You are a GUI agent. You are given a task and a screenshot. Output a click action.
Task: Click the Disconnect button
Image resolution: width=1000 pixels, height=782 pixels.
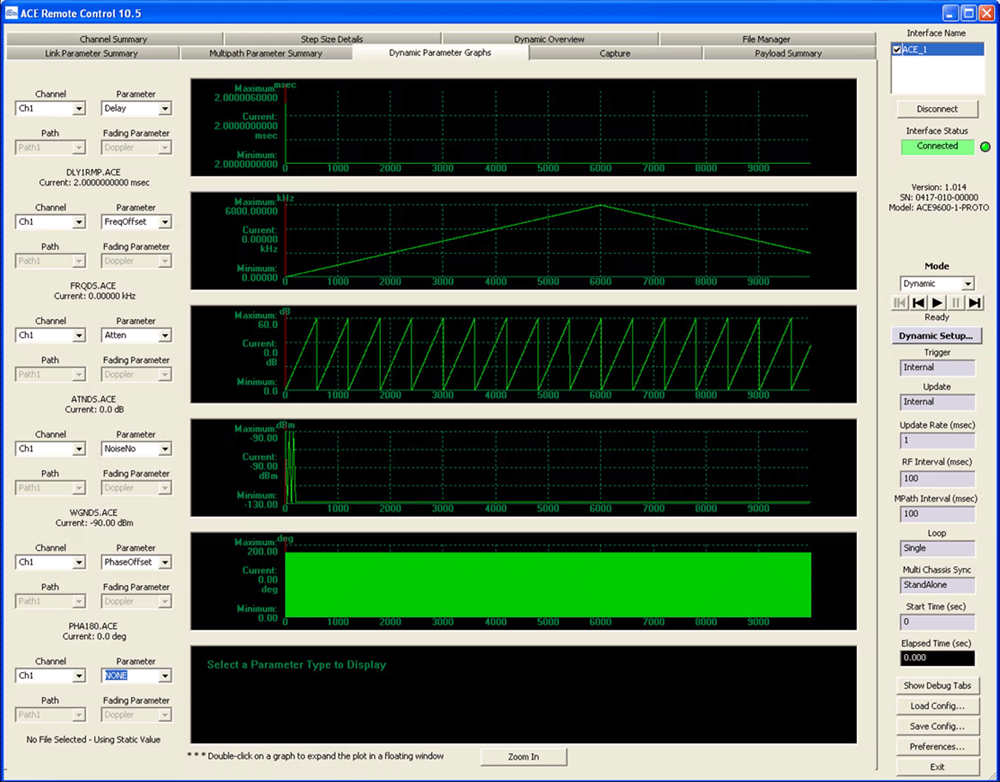pyautogui.click(x=937, y=109)
